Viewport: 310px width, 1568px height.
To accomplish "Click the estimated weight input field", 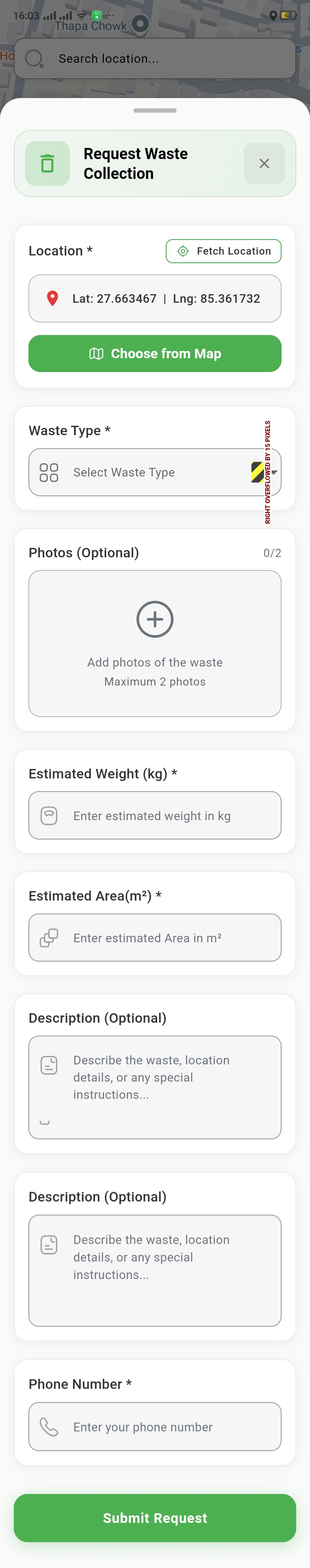I will tap(155, 815).
